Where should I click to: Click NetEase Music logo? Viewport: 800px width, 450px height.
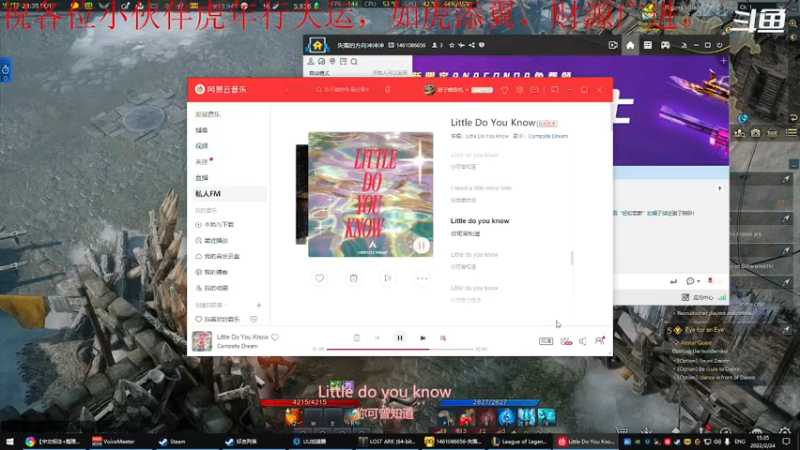coord(221,89)
